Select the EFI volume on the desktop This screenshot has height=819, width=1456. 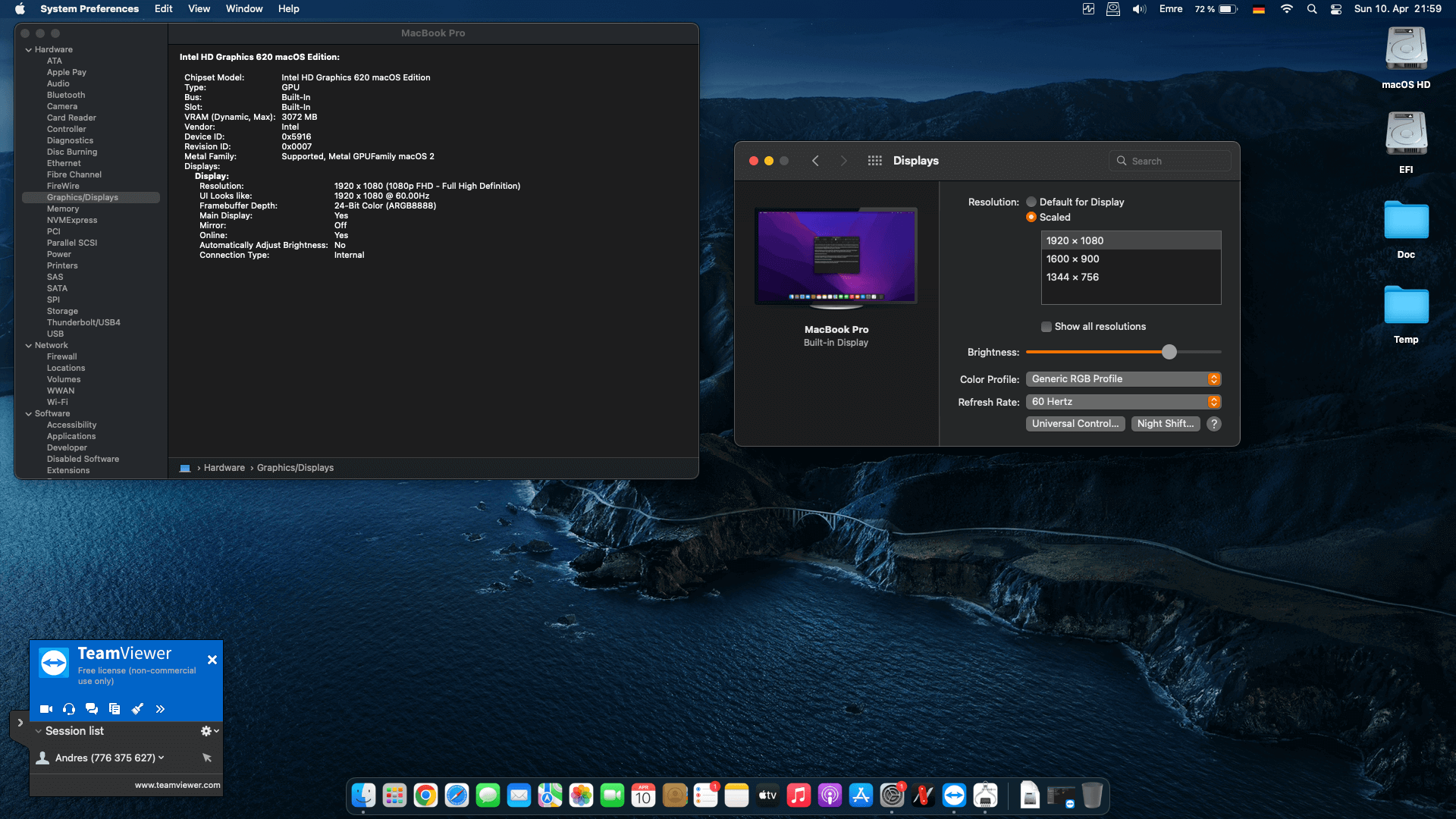1406,143
